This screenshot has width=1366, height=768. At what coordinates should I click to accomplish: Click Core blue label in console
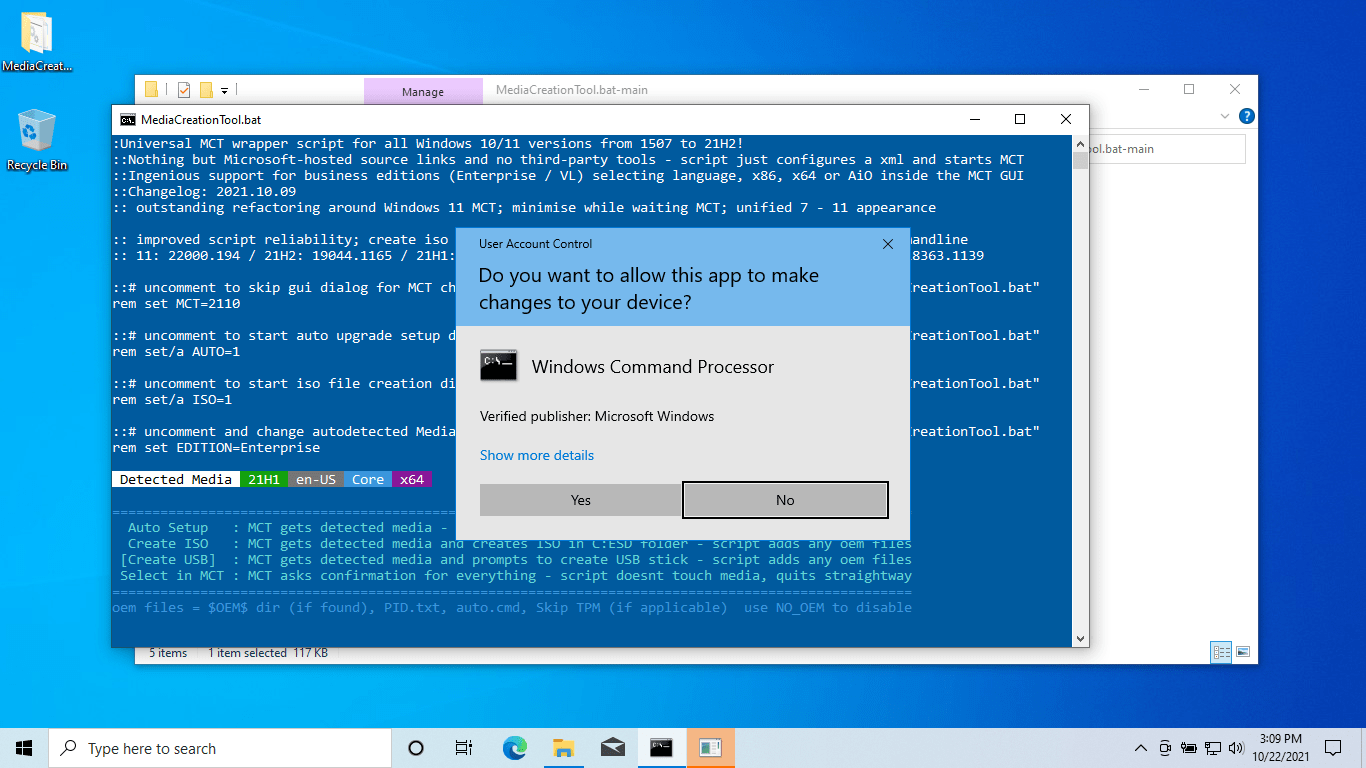[x=368, y=480]
